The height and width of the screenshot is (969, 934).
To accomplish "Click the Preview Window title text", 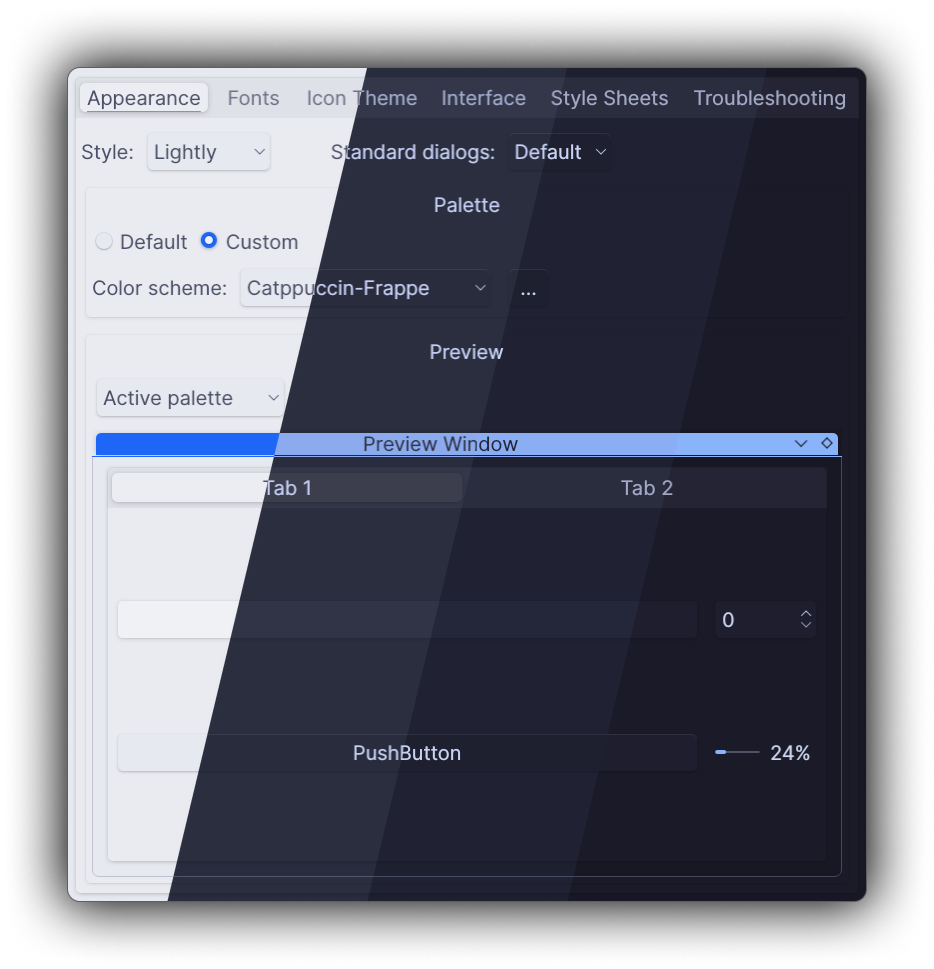I will [440, 444].
